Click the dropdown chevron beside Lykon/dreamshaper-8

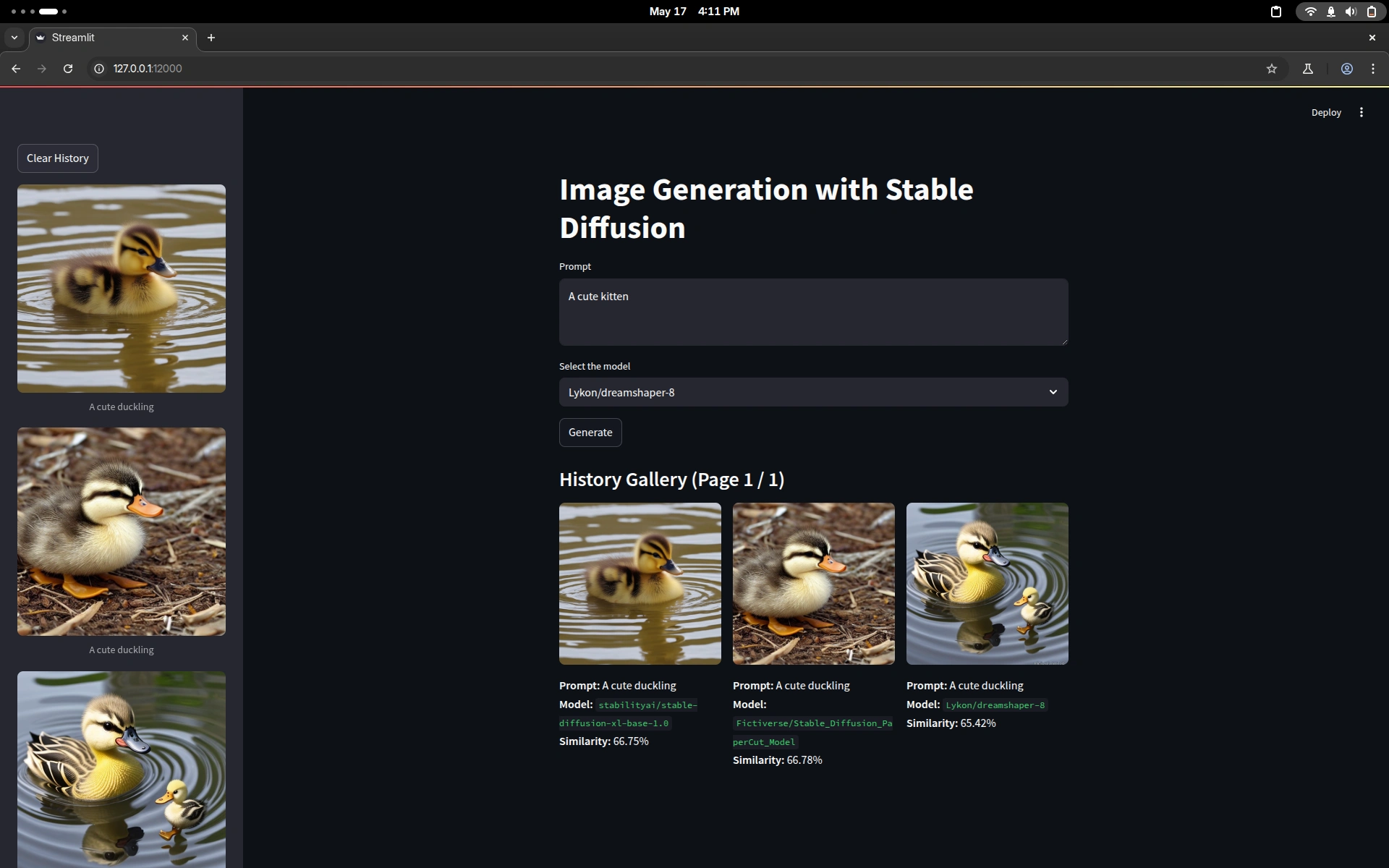1053,392
